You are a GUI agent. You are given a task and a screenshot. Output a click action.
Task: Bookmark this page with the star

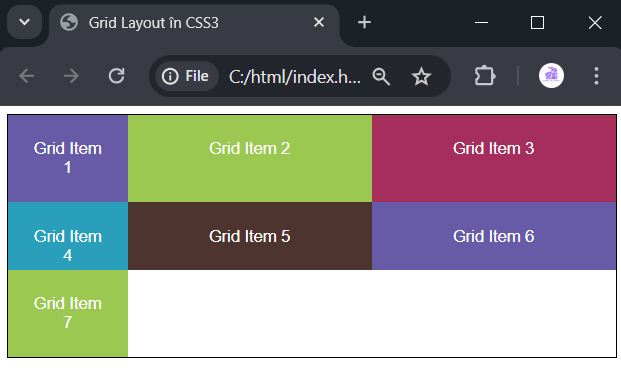pyautogui.click(x=421, y=76)
